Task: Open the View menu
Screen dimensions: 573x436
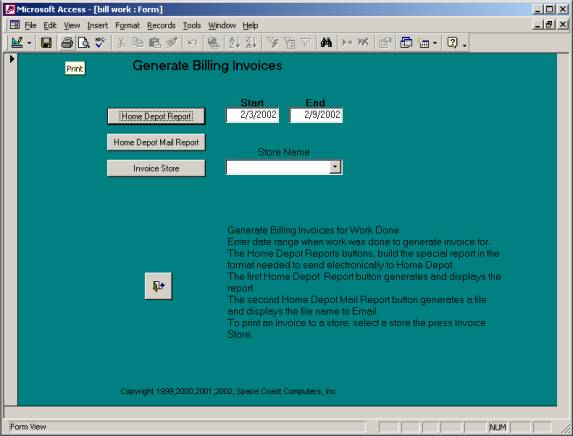Action: tap(72, 25)
